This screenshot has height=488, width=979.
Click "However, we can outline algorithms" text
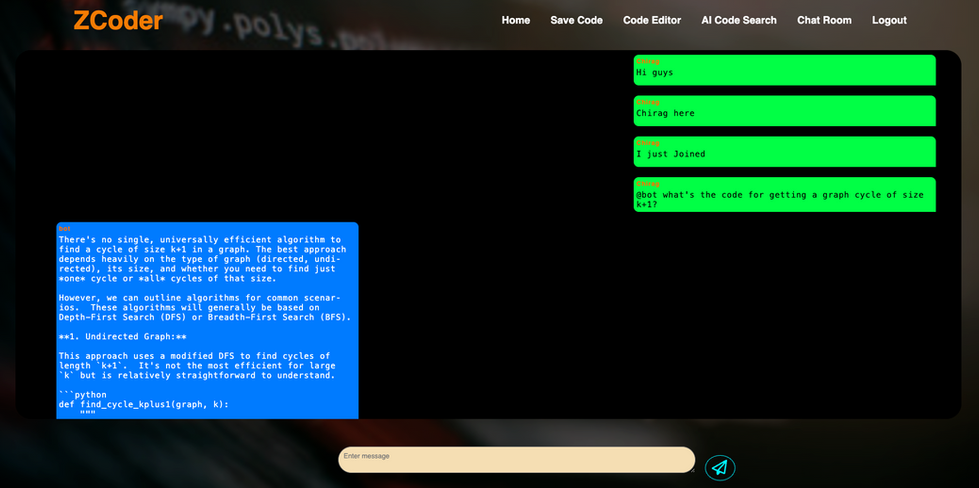(x=200, y=298)
